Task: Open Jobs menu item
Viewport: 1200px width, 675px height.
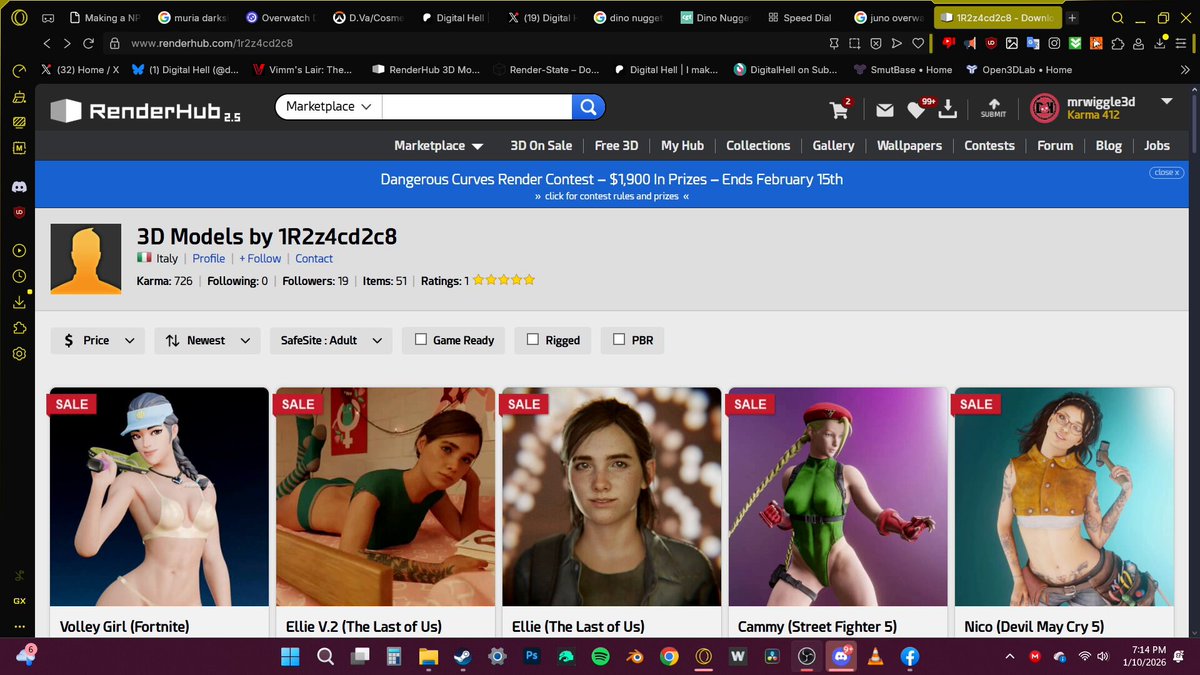Action: click(x=1157, y=145)
